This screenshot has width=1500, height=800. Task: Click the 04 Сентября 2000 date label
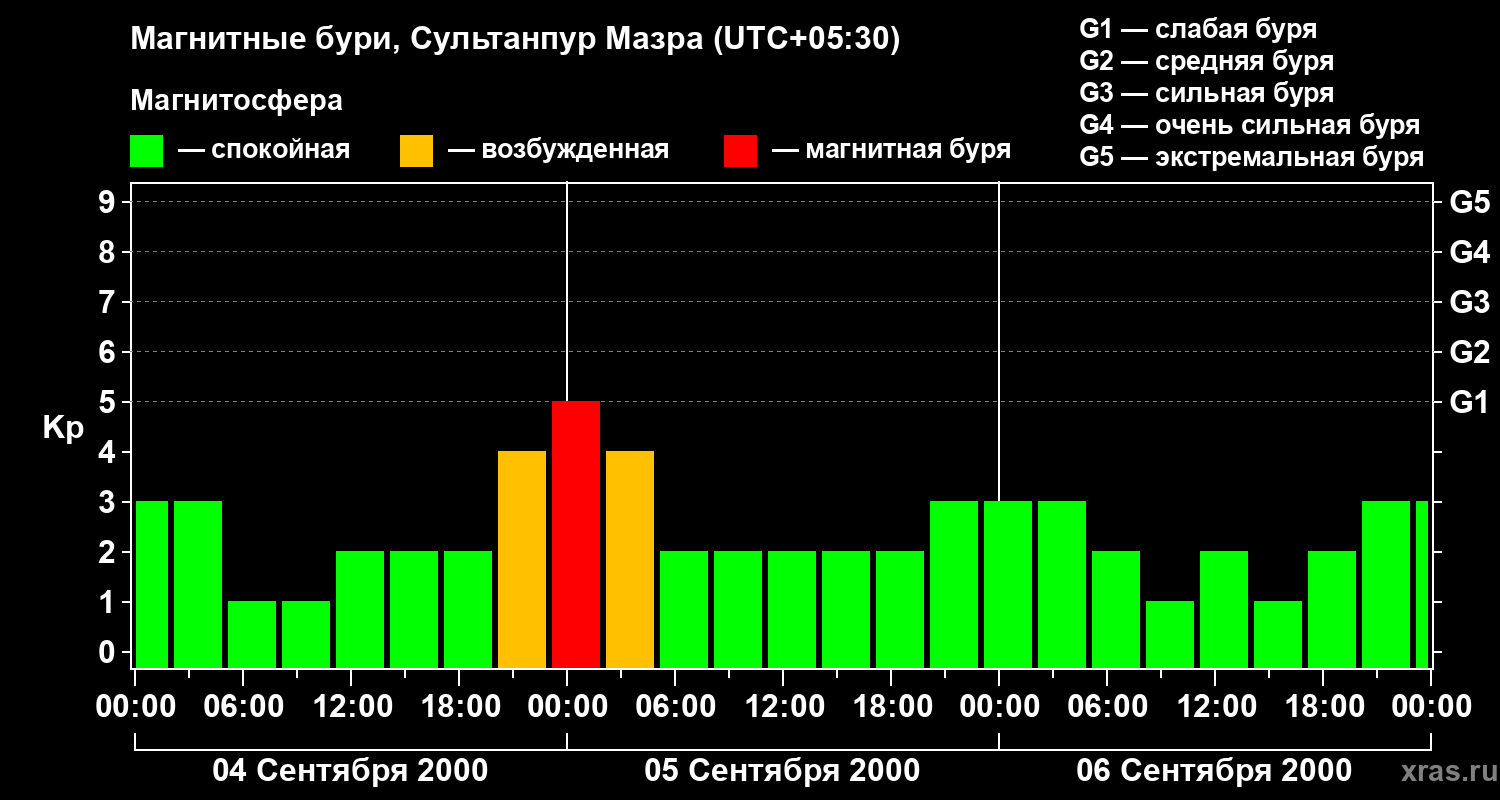[x=351, y=771]
